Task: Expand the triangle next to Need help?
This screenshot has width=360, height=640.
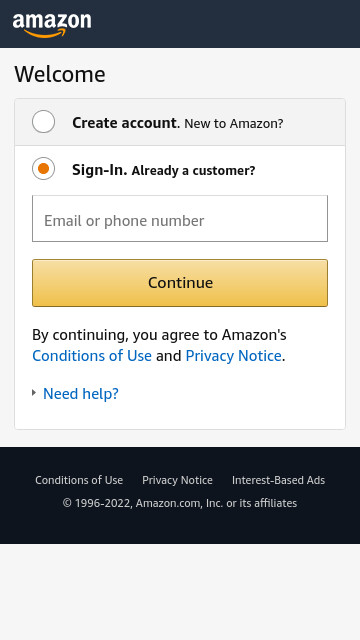Action: pyautogui.click(x=34, y=393)
